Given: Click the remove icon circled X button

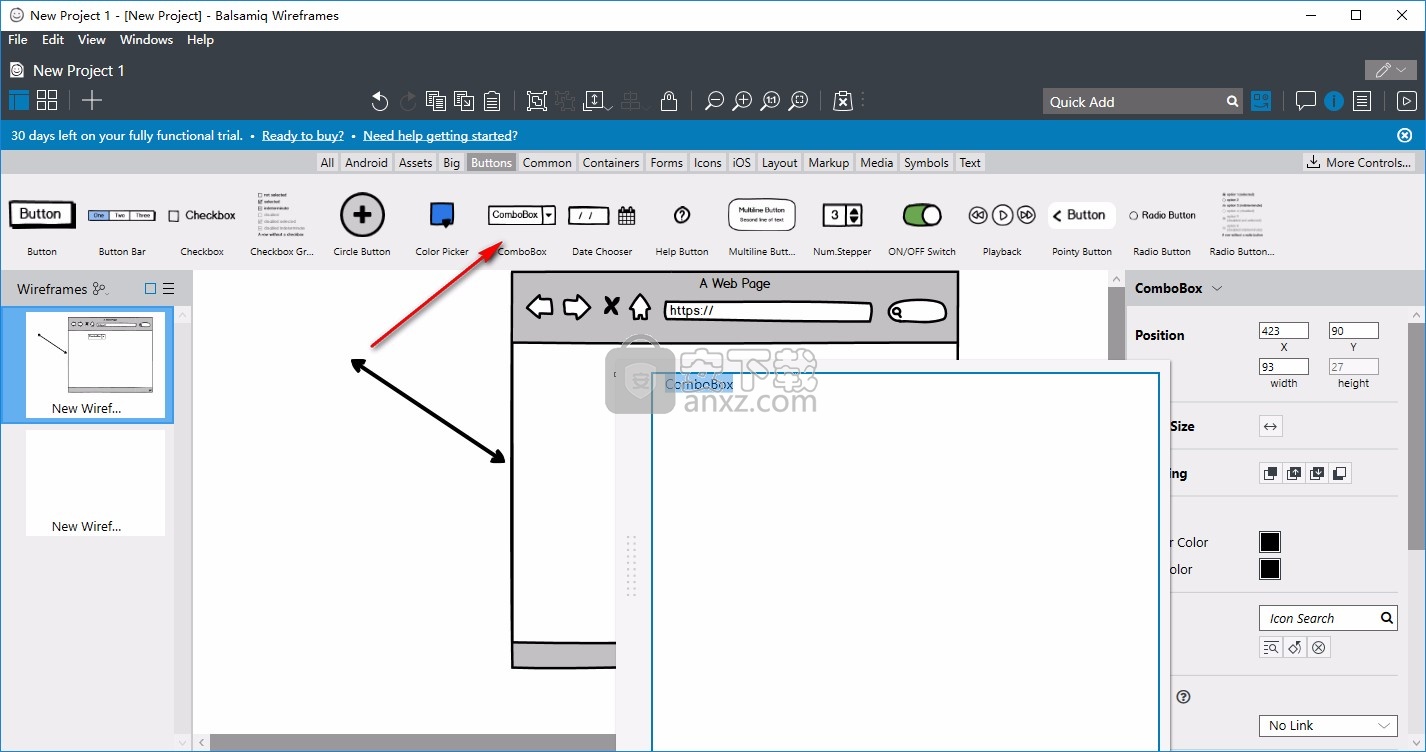Looking at the screenshot, I should (x=1319, y=647).
